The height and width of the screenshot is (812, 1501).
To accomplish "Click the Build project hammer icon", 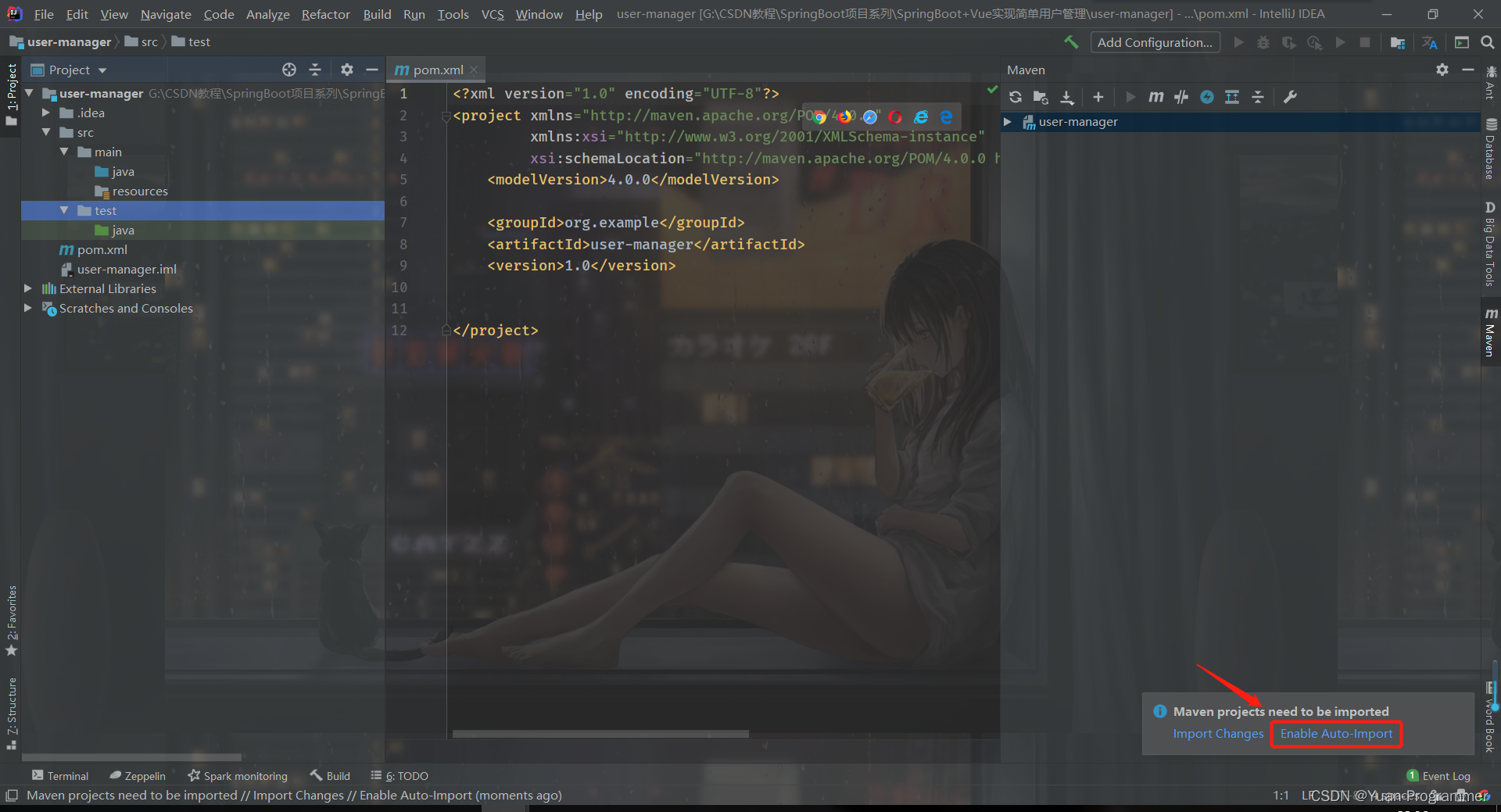I will (1070, 42).
